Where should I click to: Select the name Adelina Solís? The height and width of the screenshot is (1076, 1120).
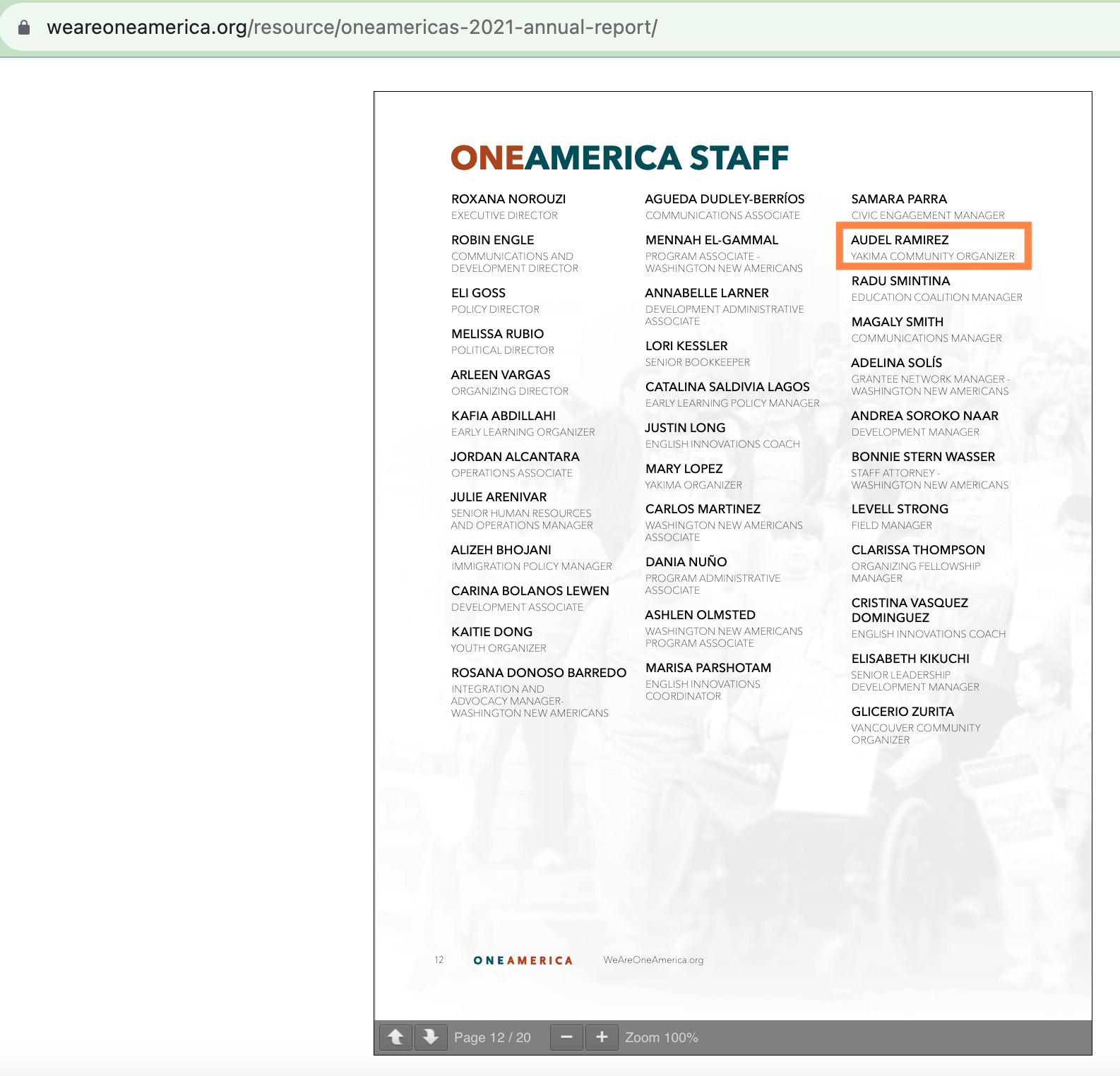(x=897, y=363)
